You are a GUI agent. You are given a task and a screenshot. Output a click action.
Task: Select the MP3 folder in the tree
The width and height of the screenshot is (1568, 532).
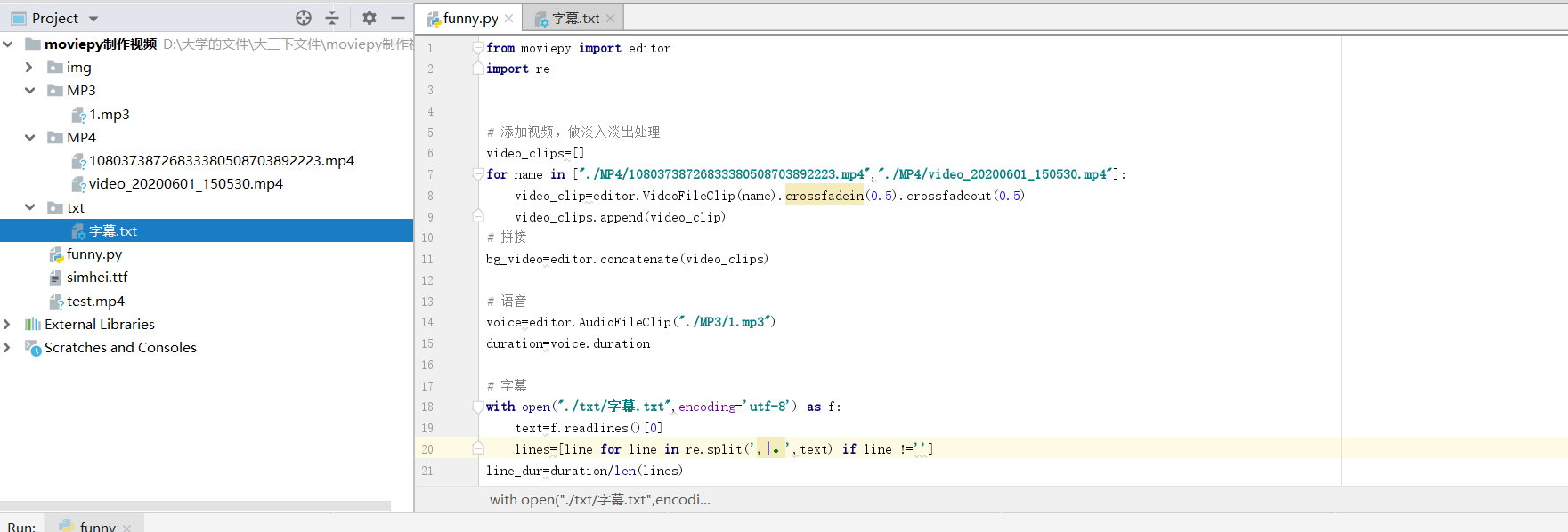(x=81, y=90)
